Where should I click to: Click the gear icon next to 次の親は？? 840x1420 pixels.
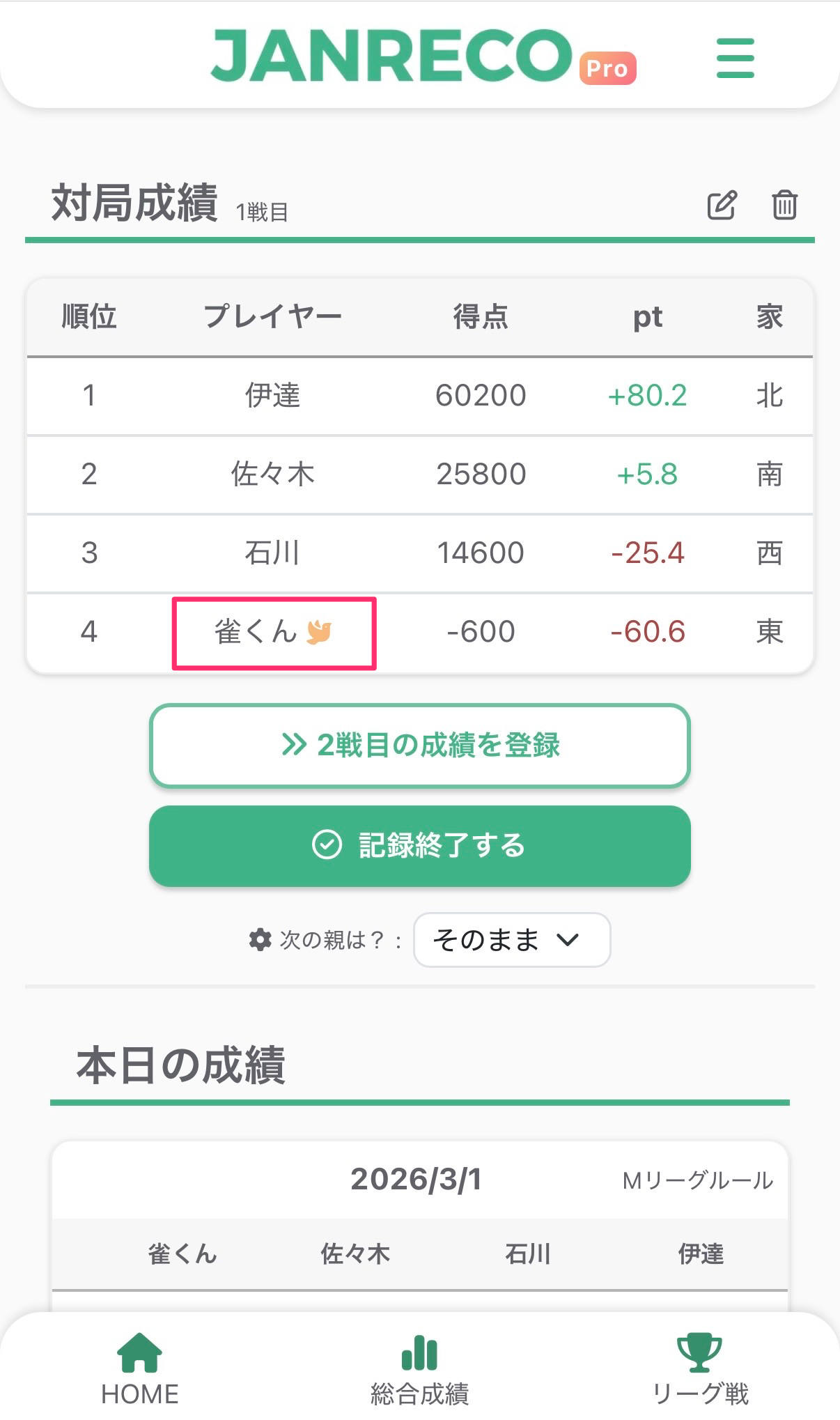coord(260,939)
